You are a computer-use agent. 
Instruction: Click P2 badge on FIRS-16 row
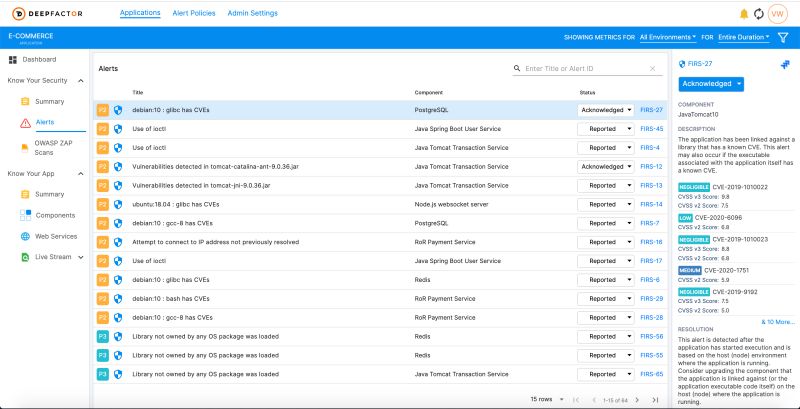[103, 242]
